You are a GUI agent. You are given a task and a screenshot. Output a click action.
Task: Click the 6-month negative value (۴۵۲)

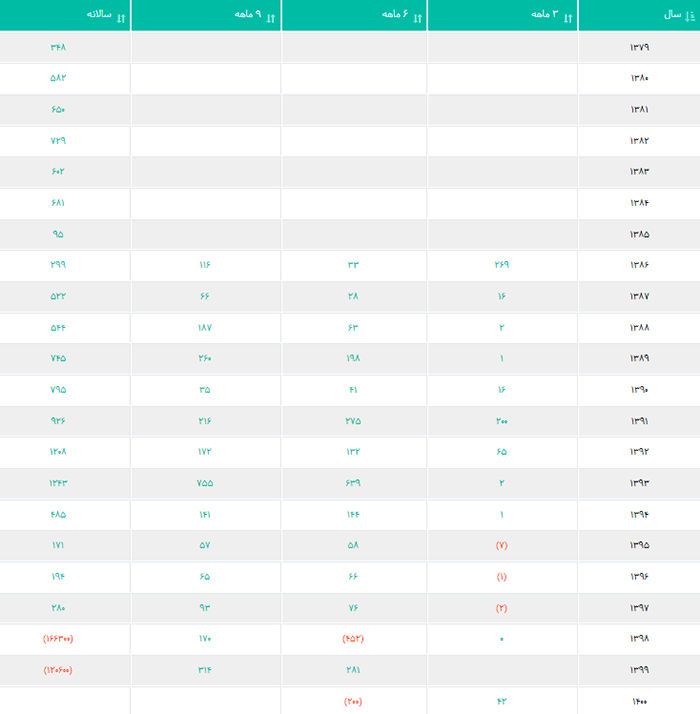(x=353, y=639)
